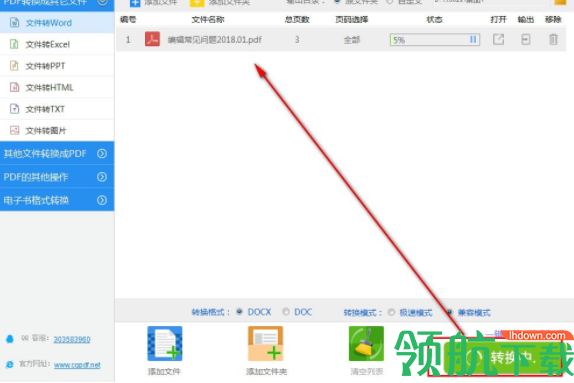574x383 pixels.
Task: Choose 文件转Word in sidebar
Action: 57,23
